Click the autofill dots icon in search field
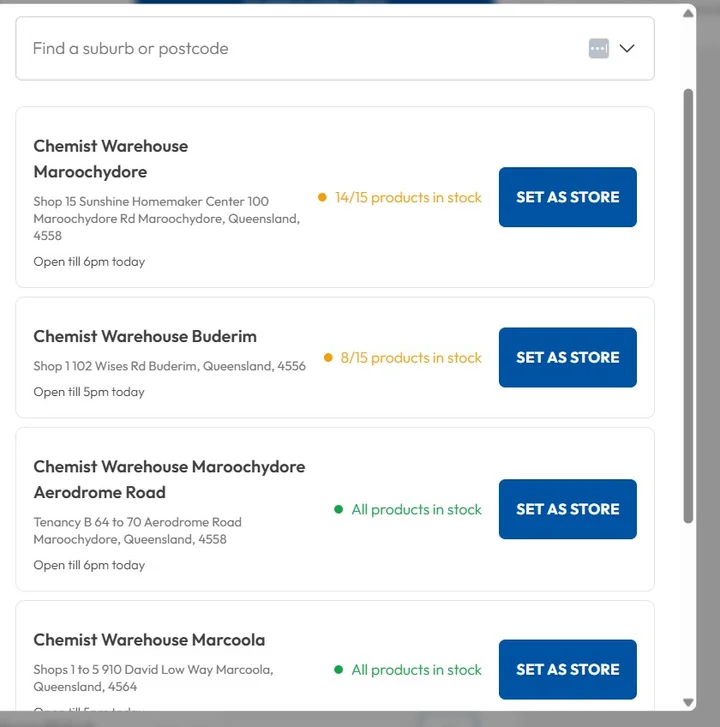Image resolution: width=720 pixels, height=727 pixels. 598,48
